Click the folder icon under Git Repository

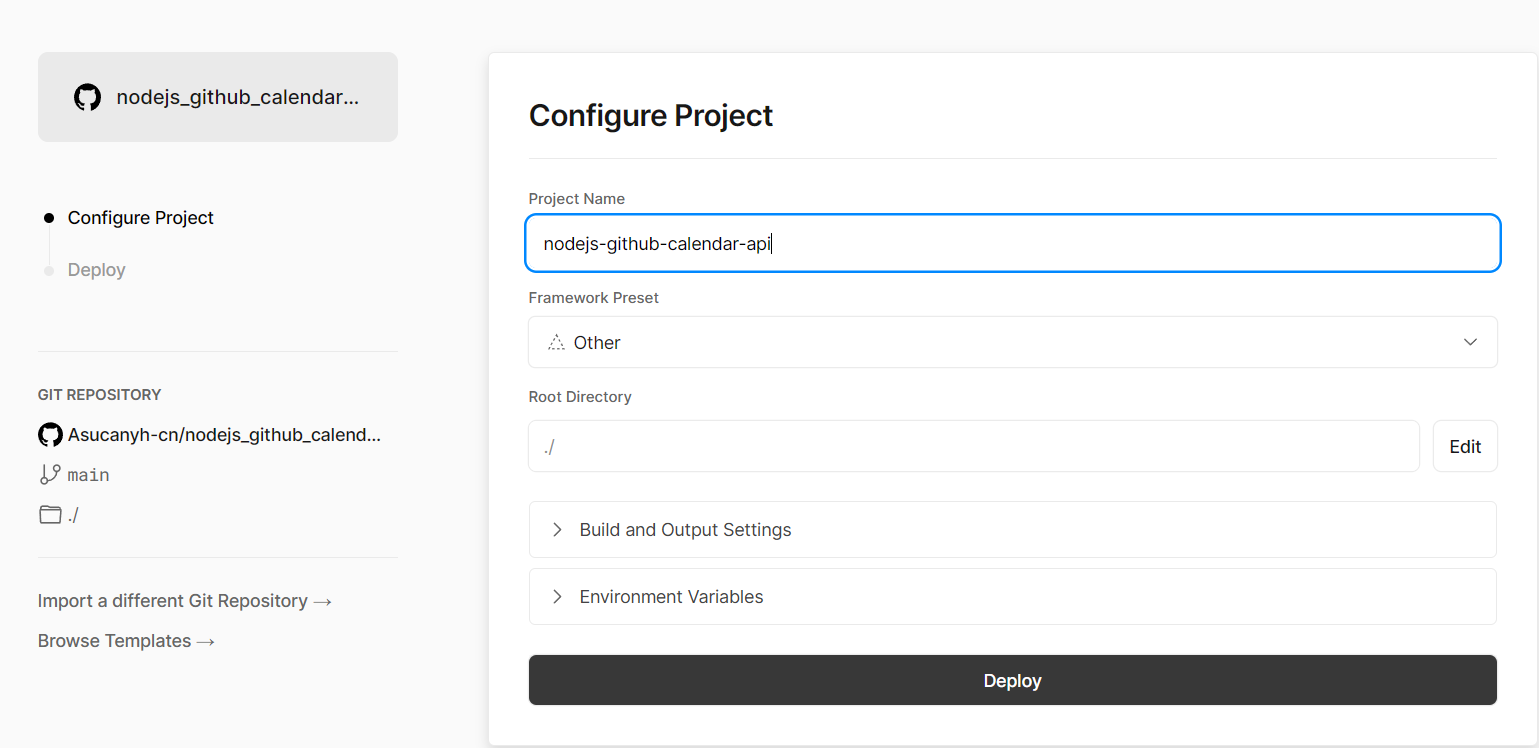(50, 515)
